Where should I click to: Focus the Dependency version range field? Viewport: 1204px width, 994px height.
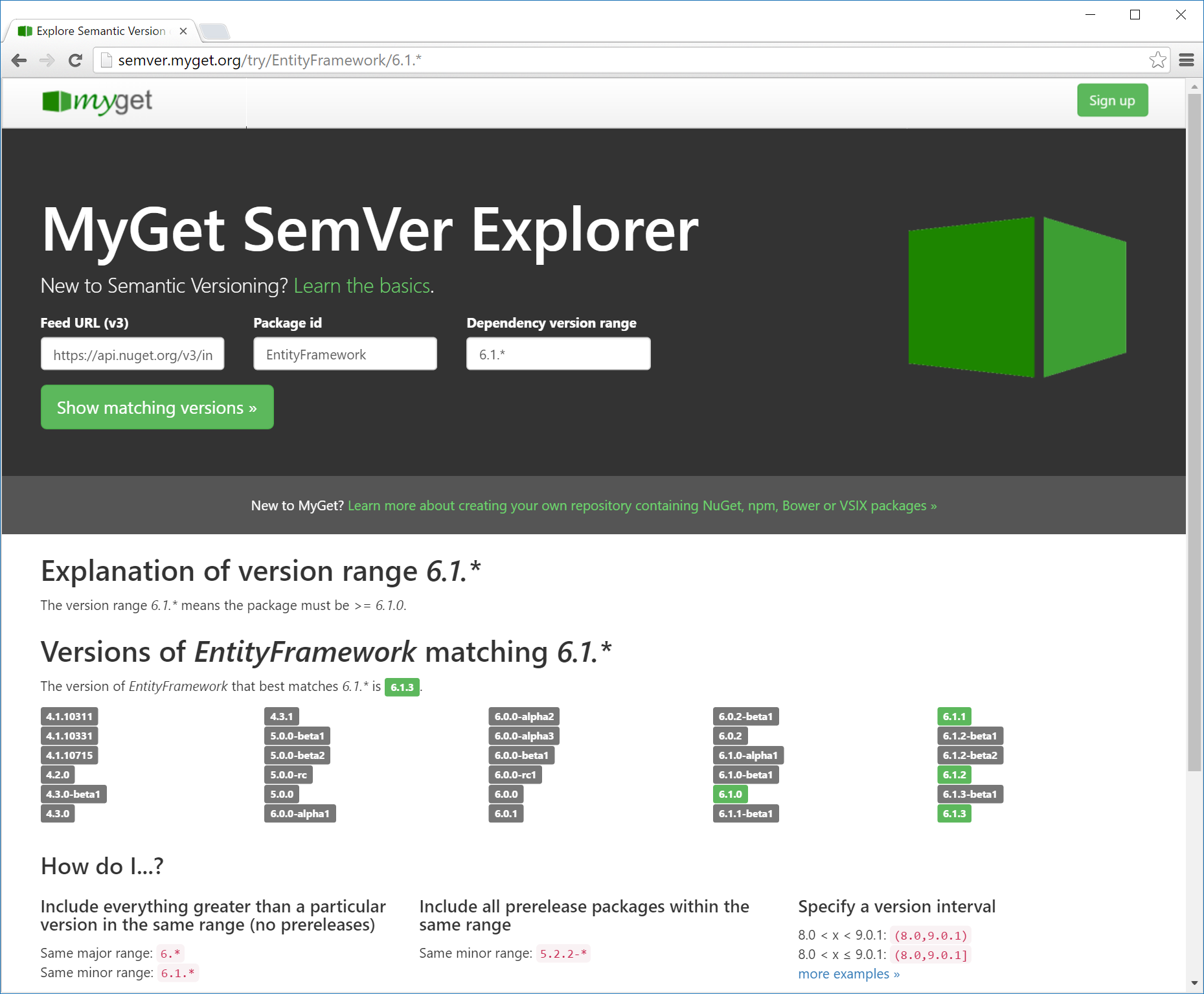pos(558,354)
